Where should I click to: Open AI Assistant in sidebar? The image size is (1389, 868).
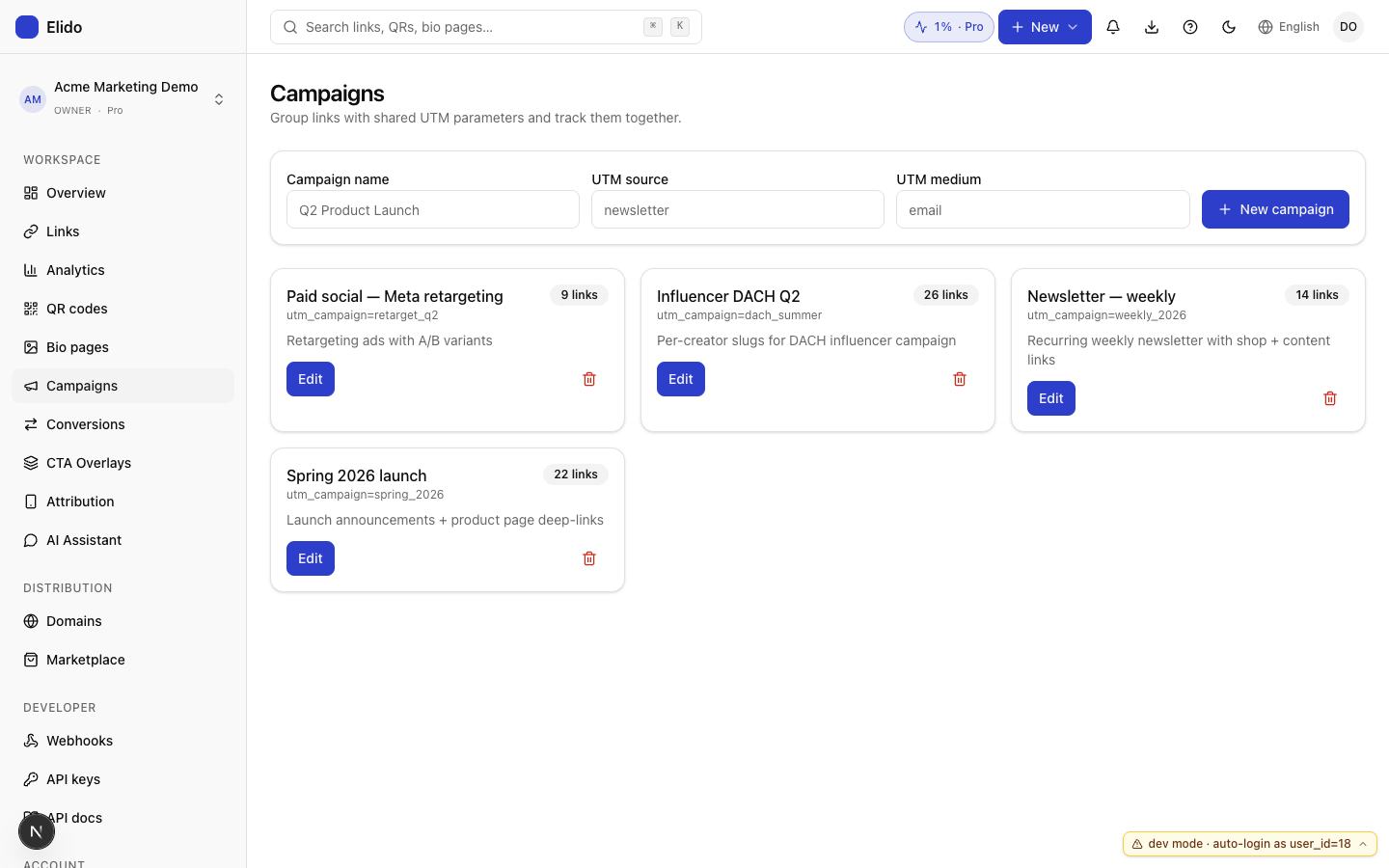123,540
